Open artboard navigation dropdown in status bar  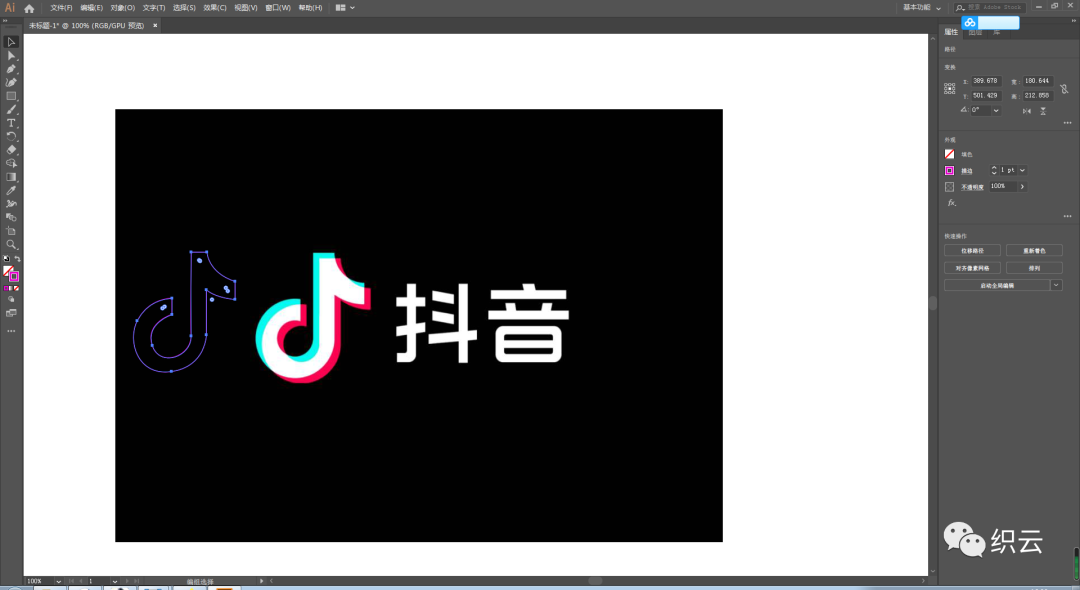114,582
